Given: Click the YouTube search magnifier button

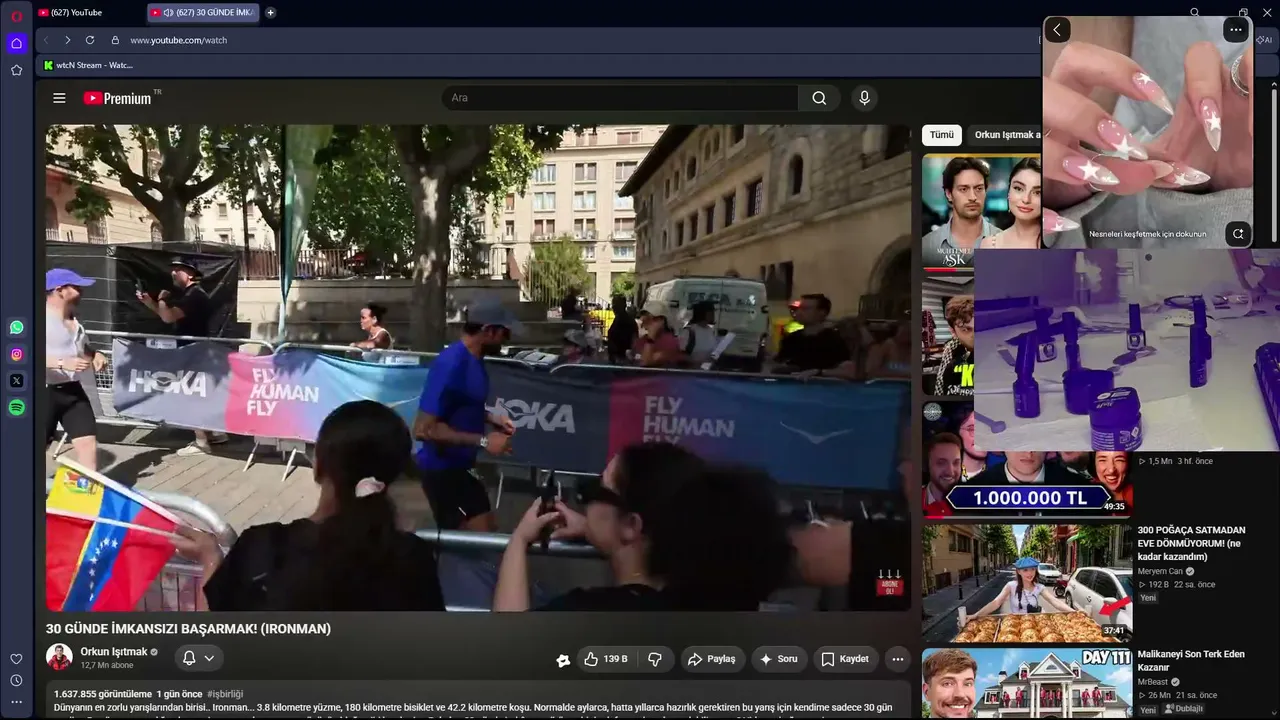Looking at the screenshot, I should tap(819, 98).
